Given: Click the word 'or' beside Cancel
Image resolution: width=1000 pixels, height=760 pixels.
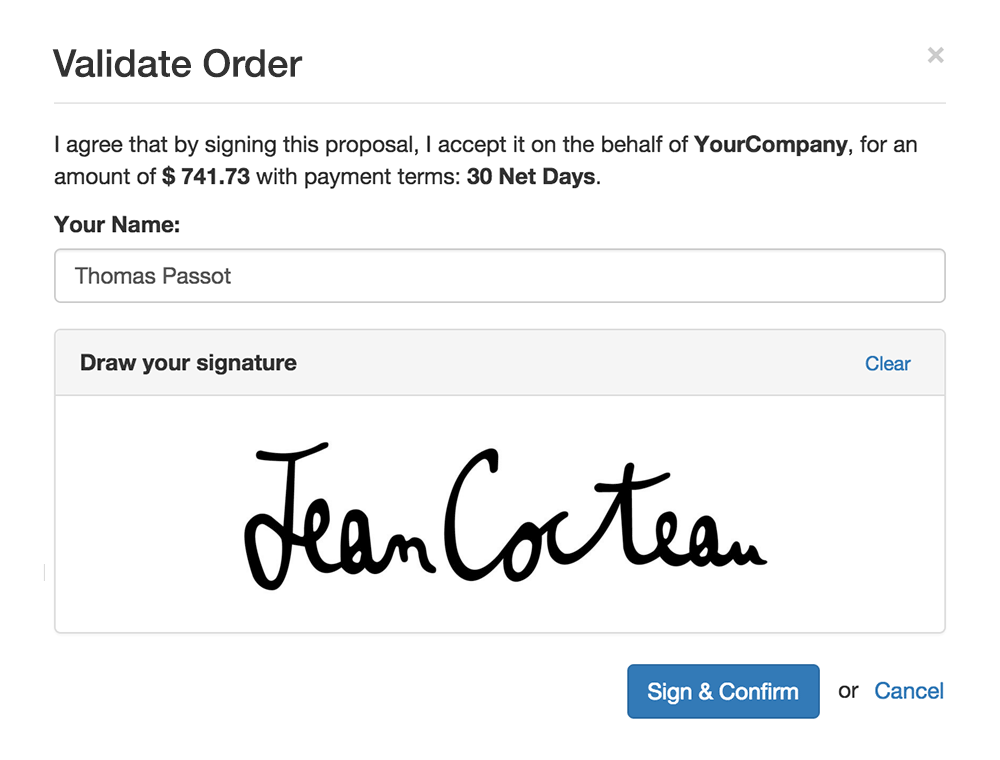Looking at the screenshot, I should pyautogui.click(x=848, y=691).
